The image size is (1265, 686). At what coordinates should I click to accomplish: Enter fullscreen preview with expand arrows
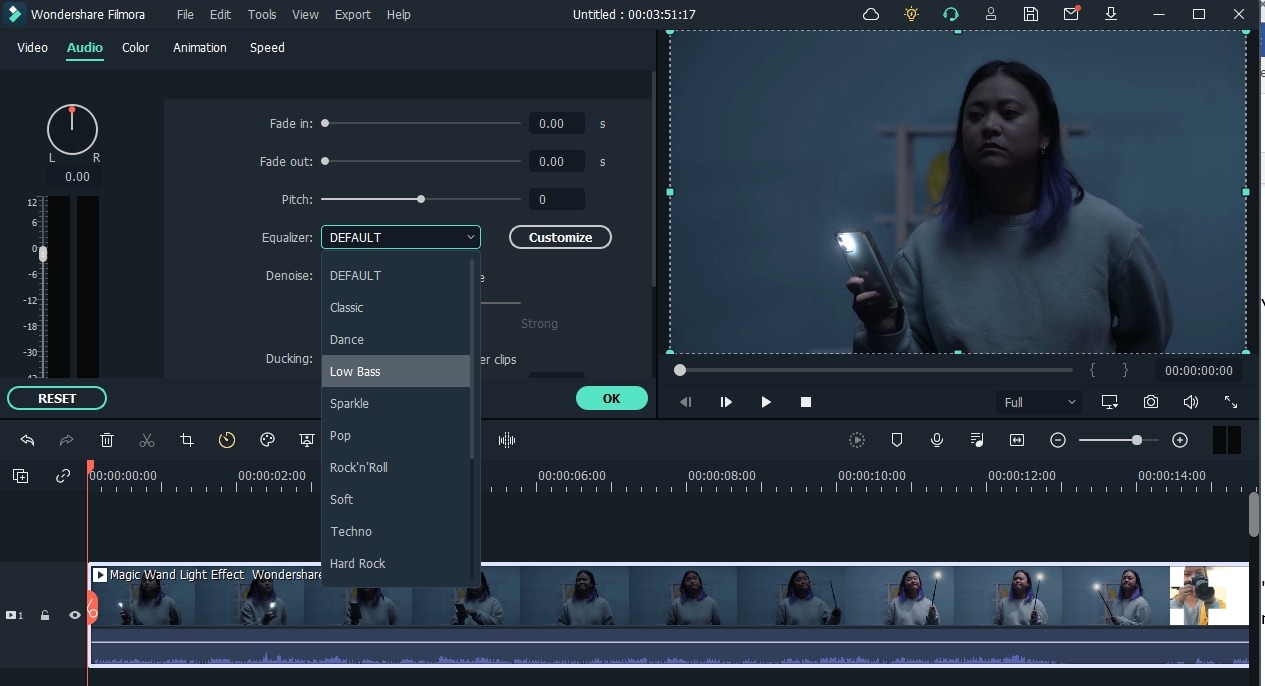point(1231,402)
